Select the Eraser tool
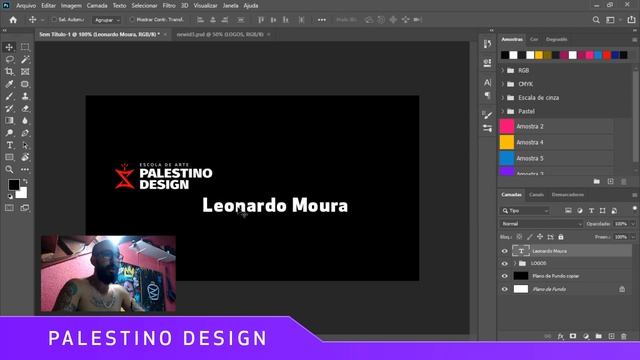640x360 pixels. click(25, 109)
